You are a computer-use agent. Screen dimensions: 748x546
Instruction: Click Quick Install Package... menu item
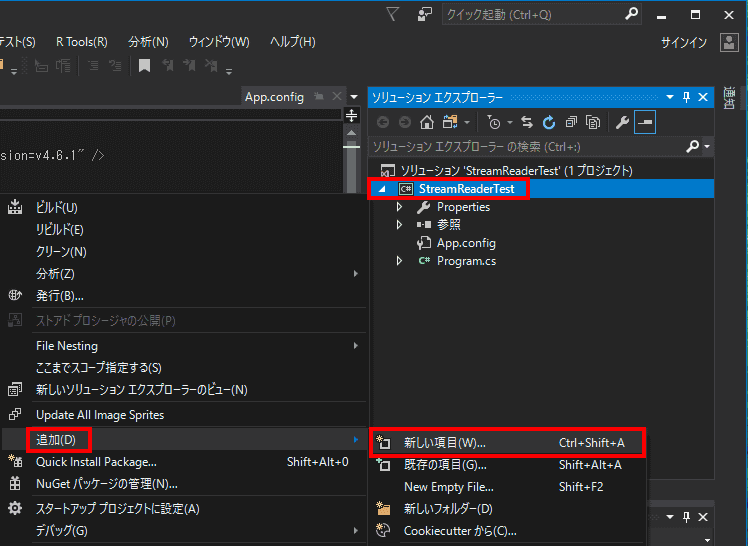pyautogui.click(x=184, y=462)
